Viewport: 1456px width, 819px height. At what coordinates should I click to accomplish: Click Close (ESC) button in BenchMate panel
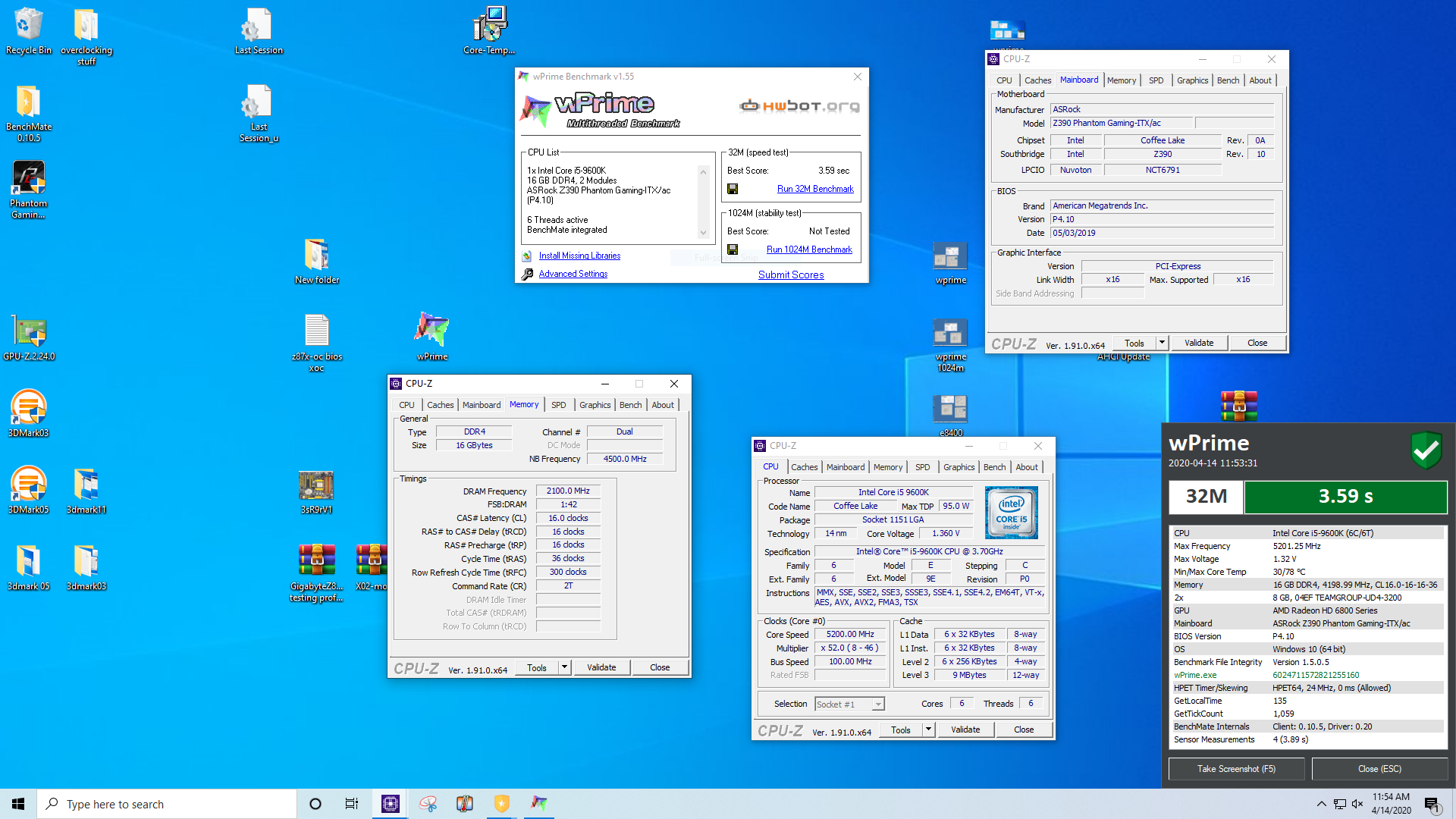(x=1379, y=769)
